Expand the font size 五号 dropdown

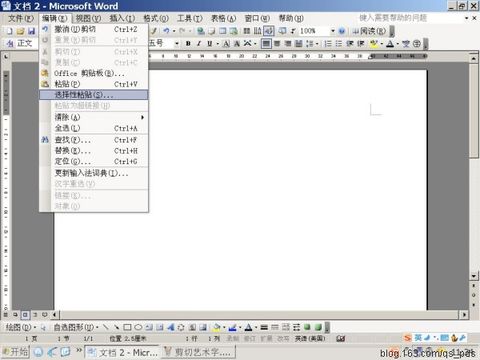pyautogui.click(x=177, y=43)
